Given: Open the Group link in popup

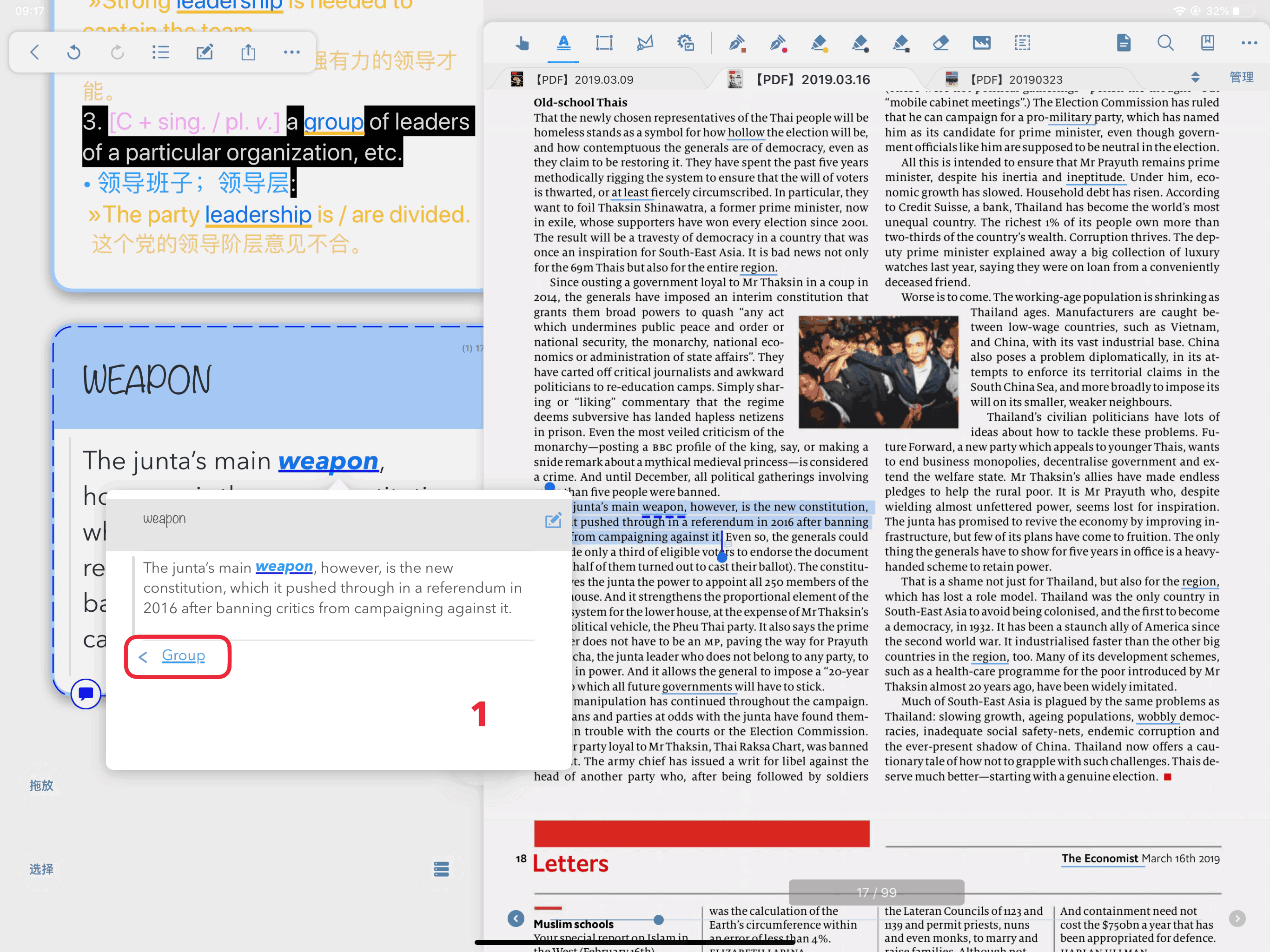Looking at the screenshot, I should click(183, 656).
